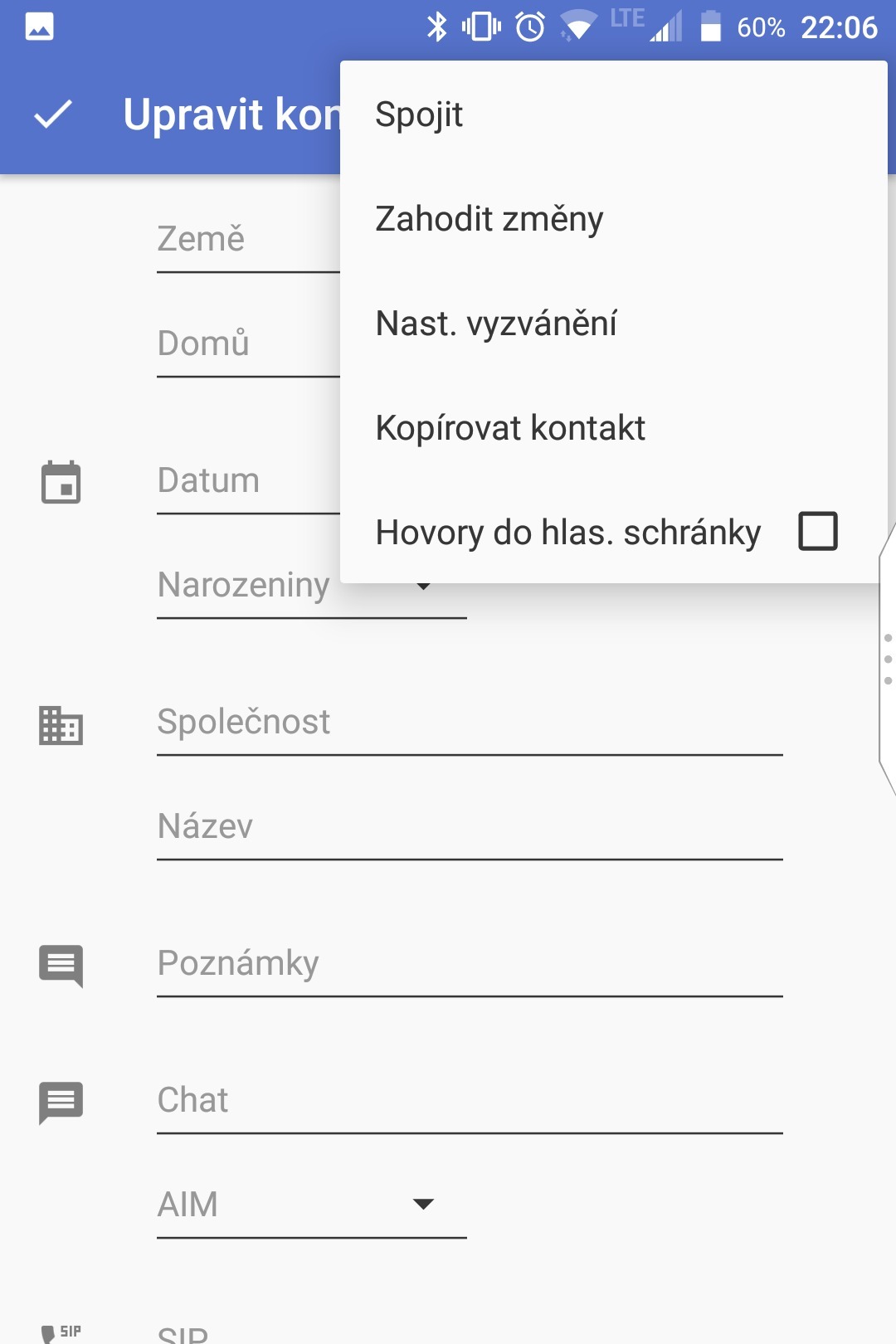Click the Chat input field
Image resolution: width=896 pixels, height=1344 pixels.
[470, 1101]
